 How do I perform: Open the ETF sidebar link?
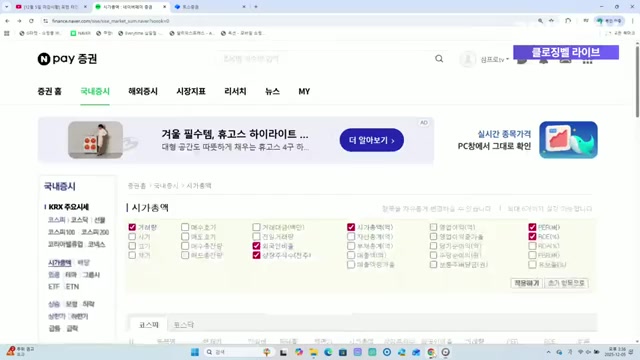[x=54, y=287]
